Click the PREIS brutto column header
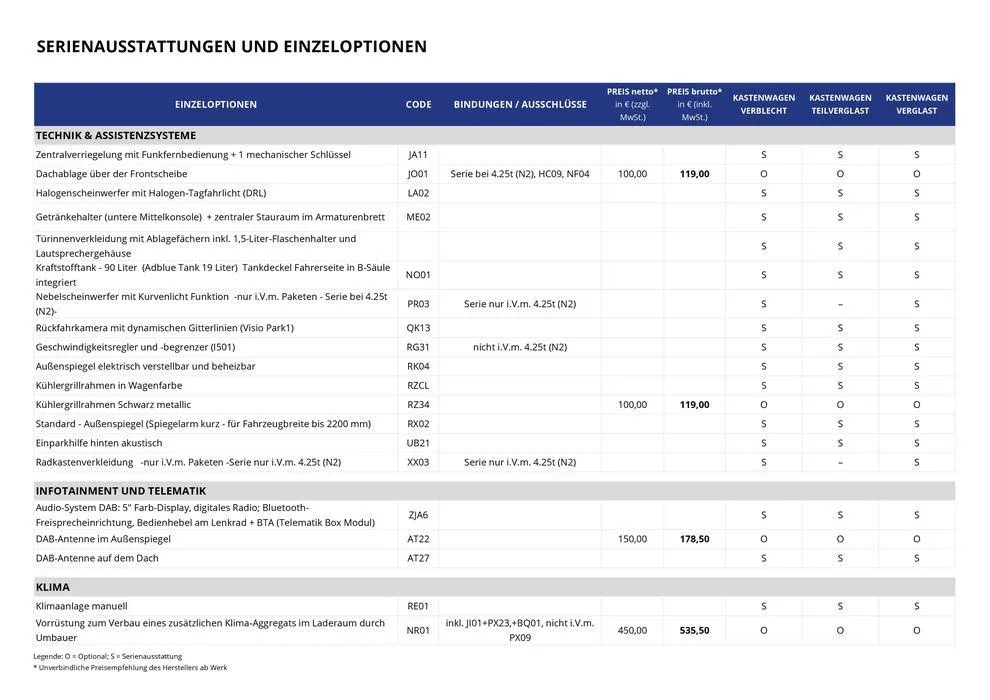This screenshot has width=990, height=700. (x=694, y=104)
